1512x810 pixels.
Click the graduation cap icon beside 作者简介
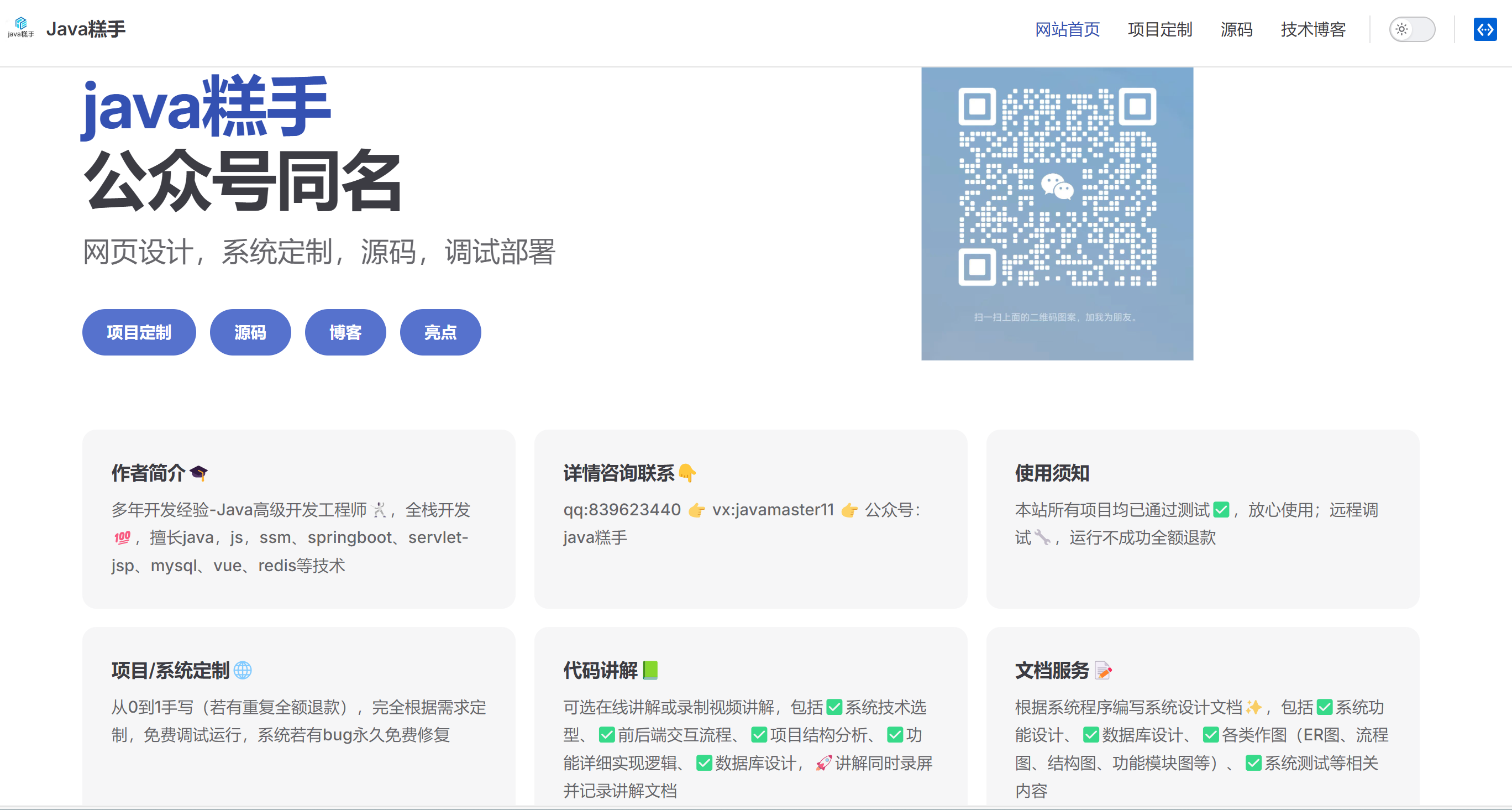[x=199, y=473]
